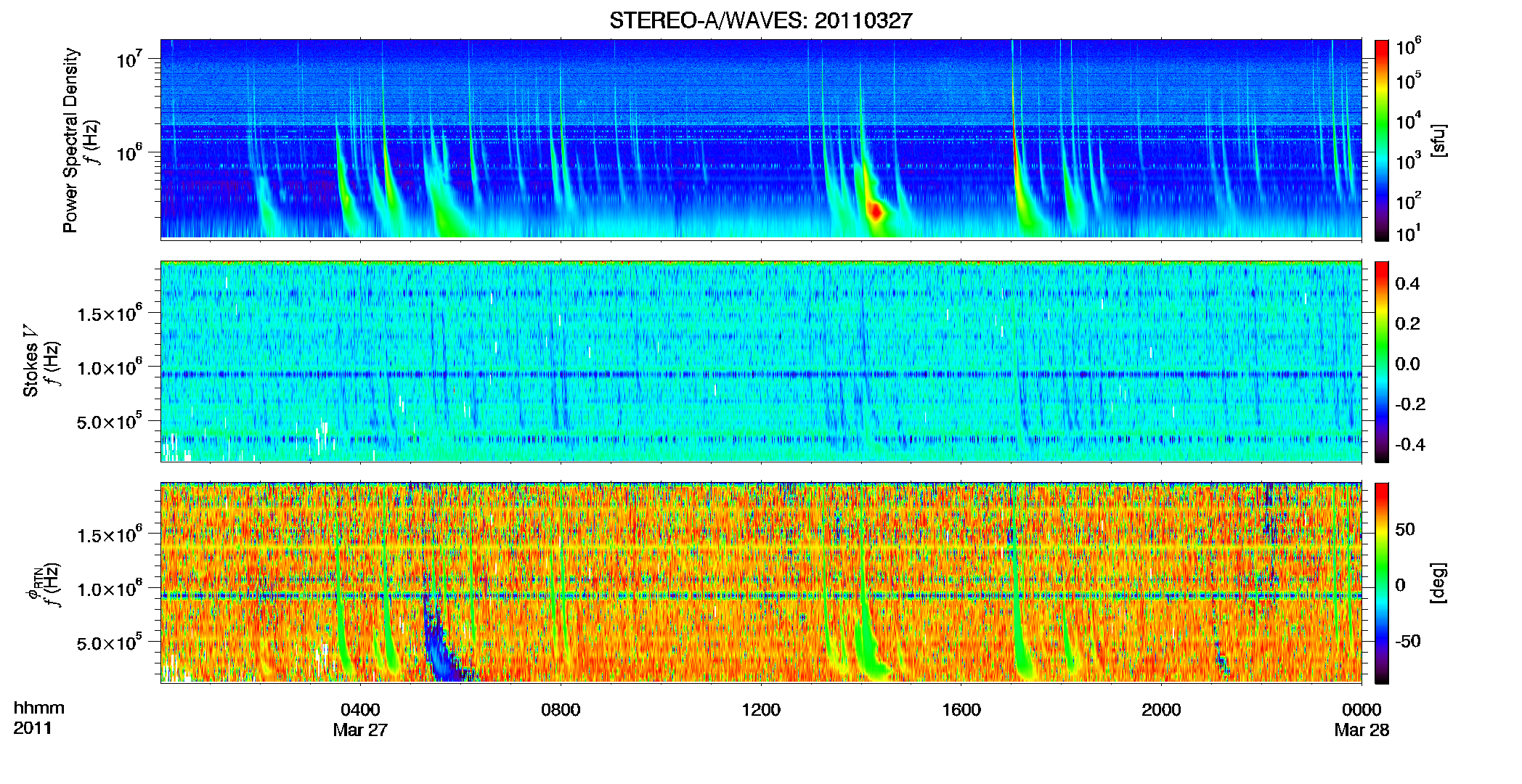Select the Stokes V axis label
This screenshot has width=1522, height=784.
(x=30, y=361)
